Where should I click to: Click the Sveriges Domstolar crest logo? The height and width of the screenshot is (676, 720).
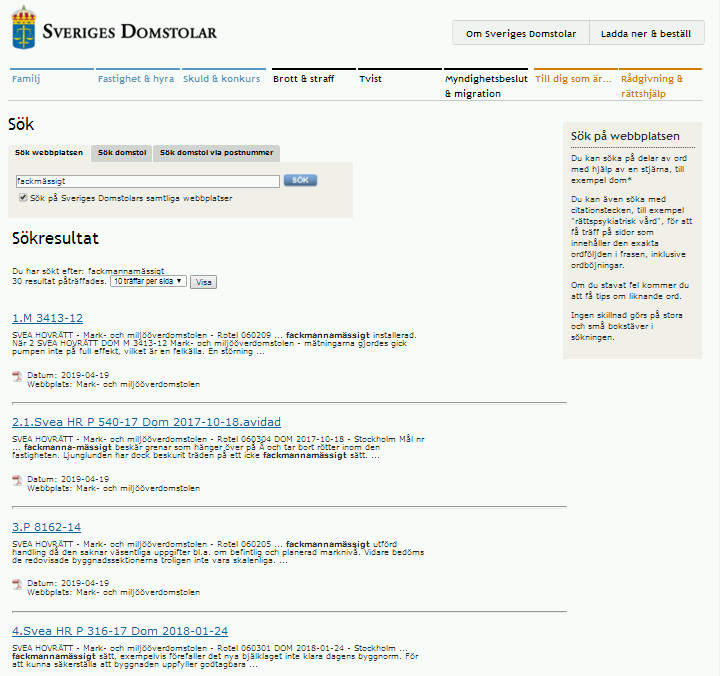click(25, 32)
